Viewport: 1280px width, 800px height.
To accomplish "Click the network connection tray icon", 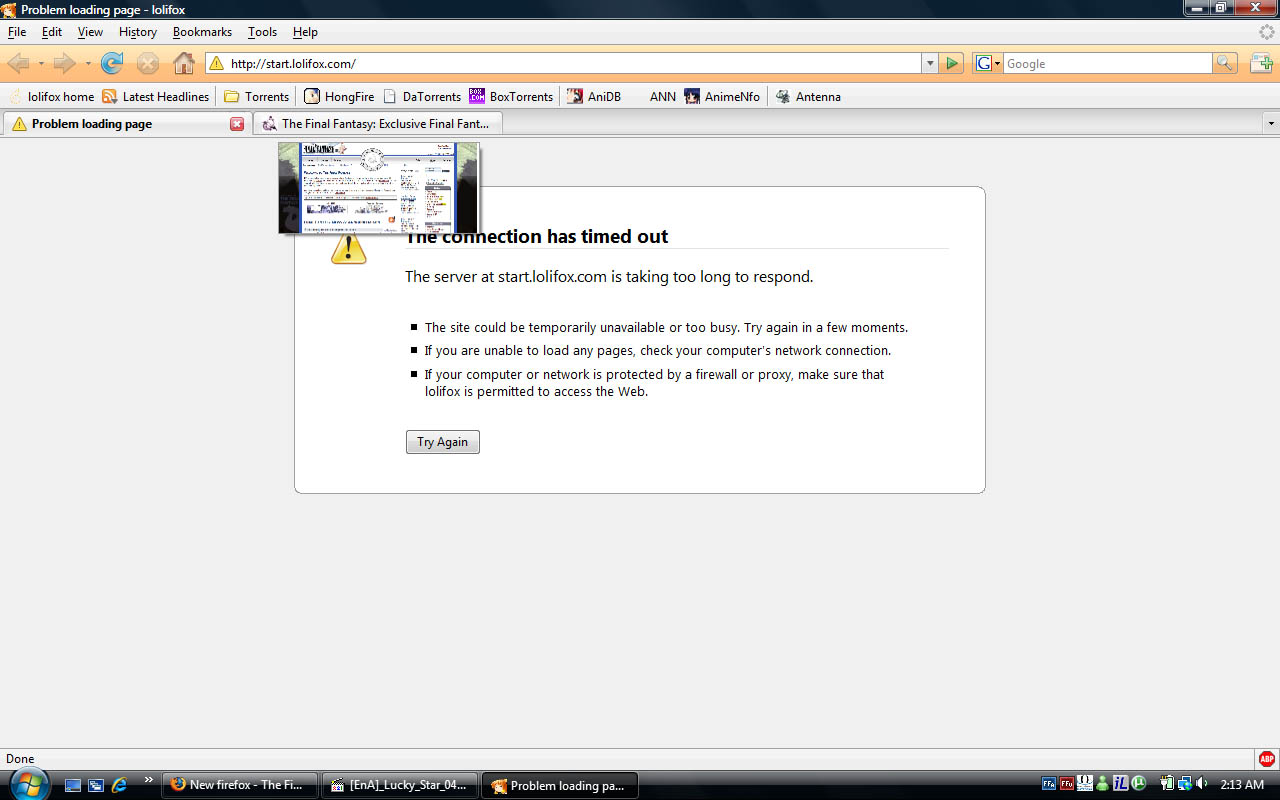I will (1184, 784).
